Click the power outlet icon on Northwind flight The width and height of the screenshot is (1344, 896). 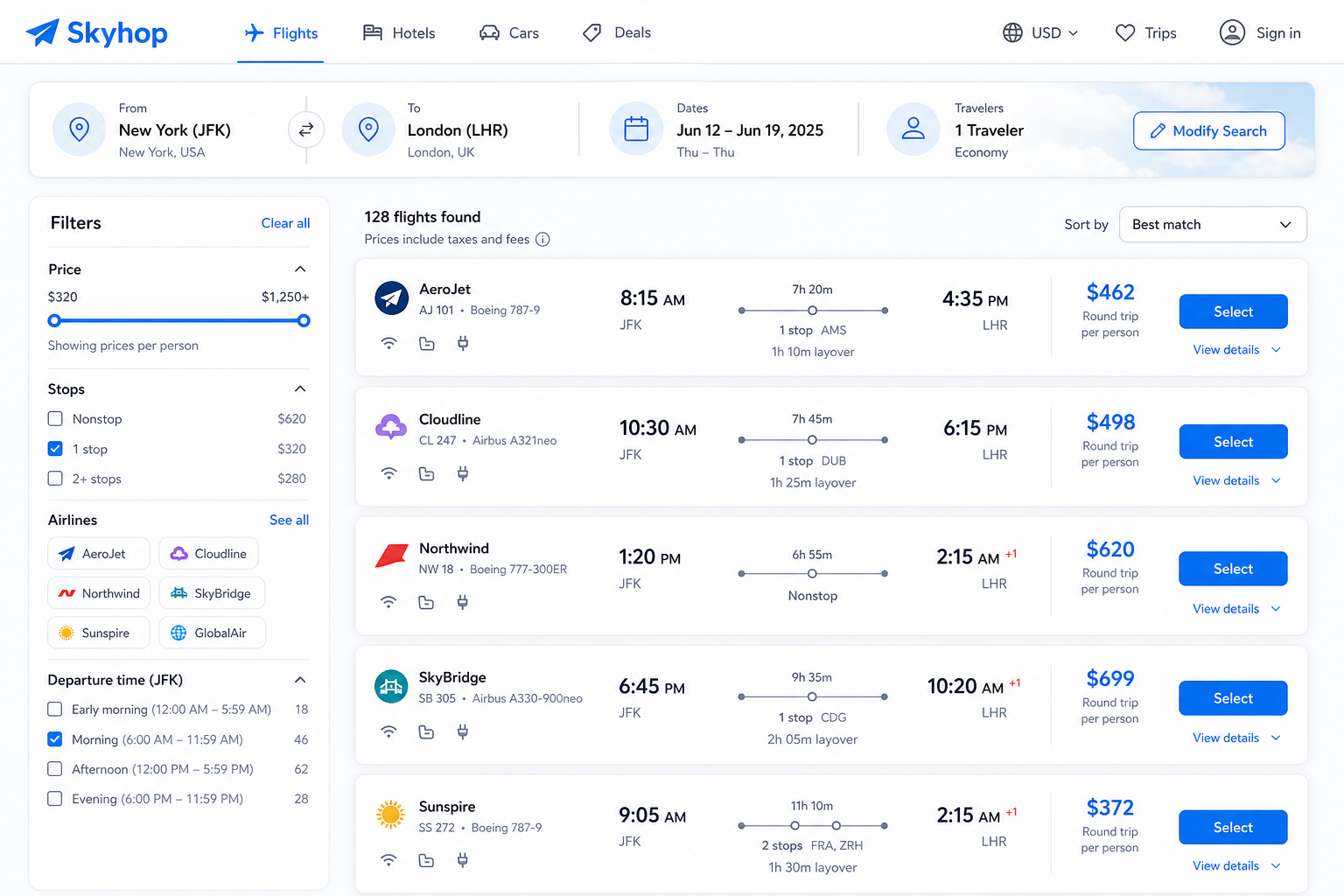[x=463, y=602]
